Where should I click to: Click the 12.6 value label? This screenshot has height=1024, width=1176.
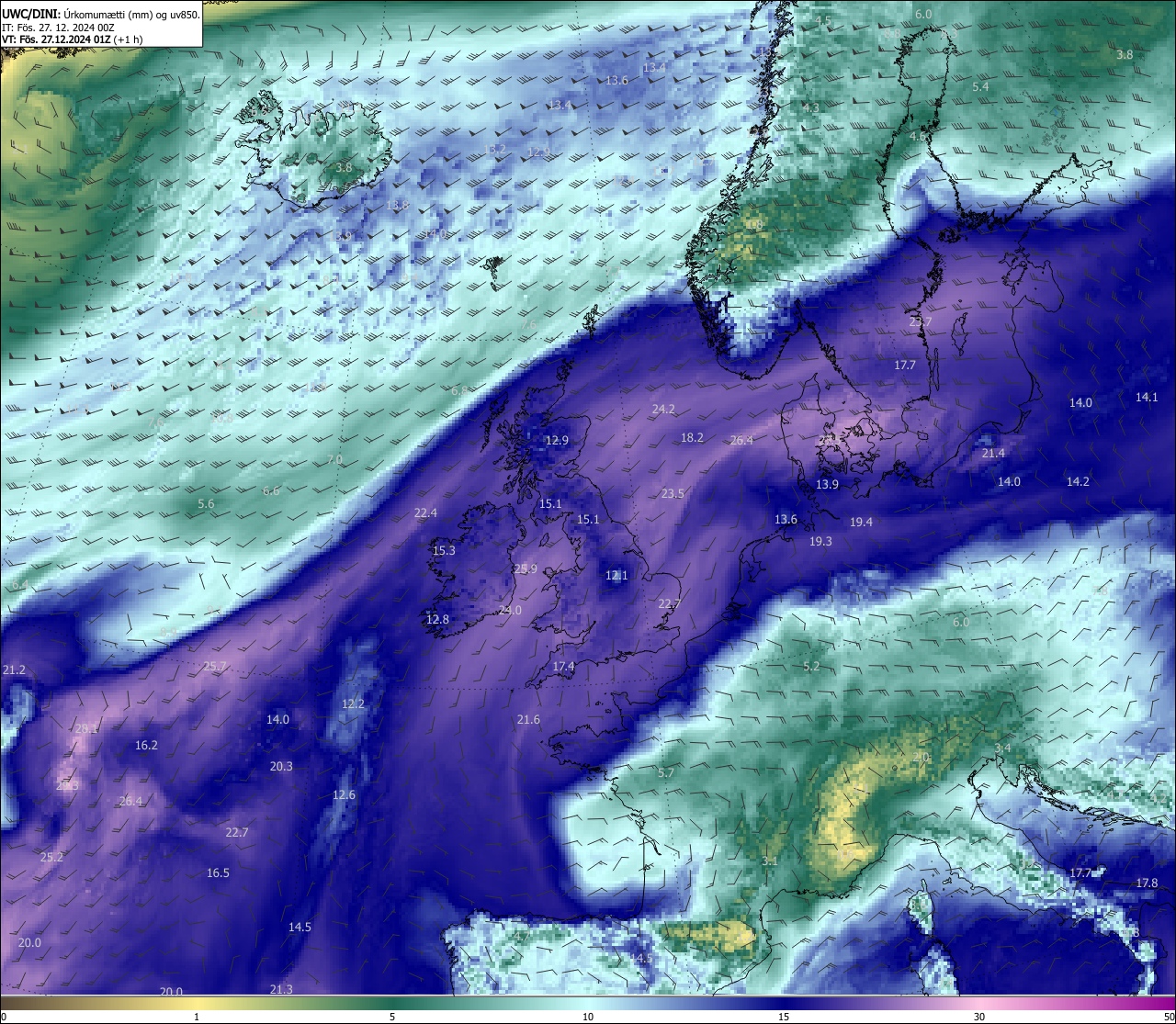point(344,794)
